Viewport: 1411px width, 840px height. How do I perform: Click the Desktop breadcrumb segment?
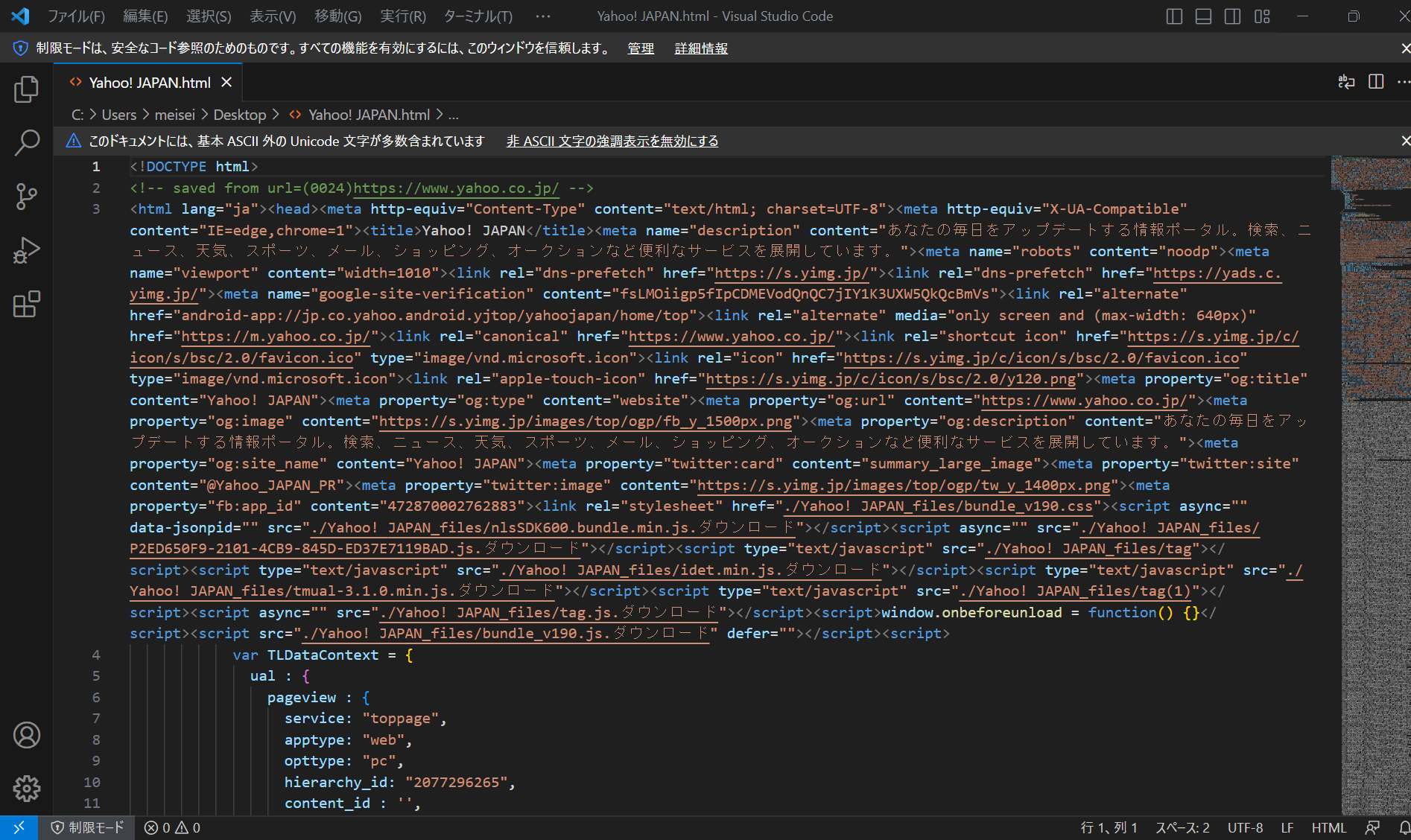(x=240, y=115)
